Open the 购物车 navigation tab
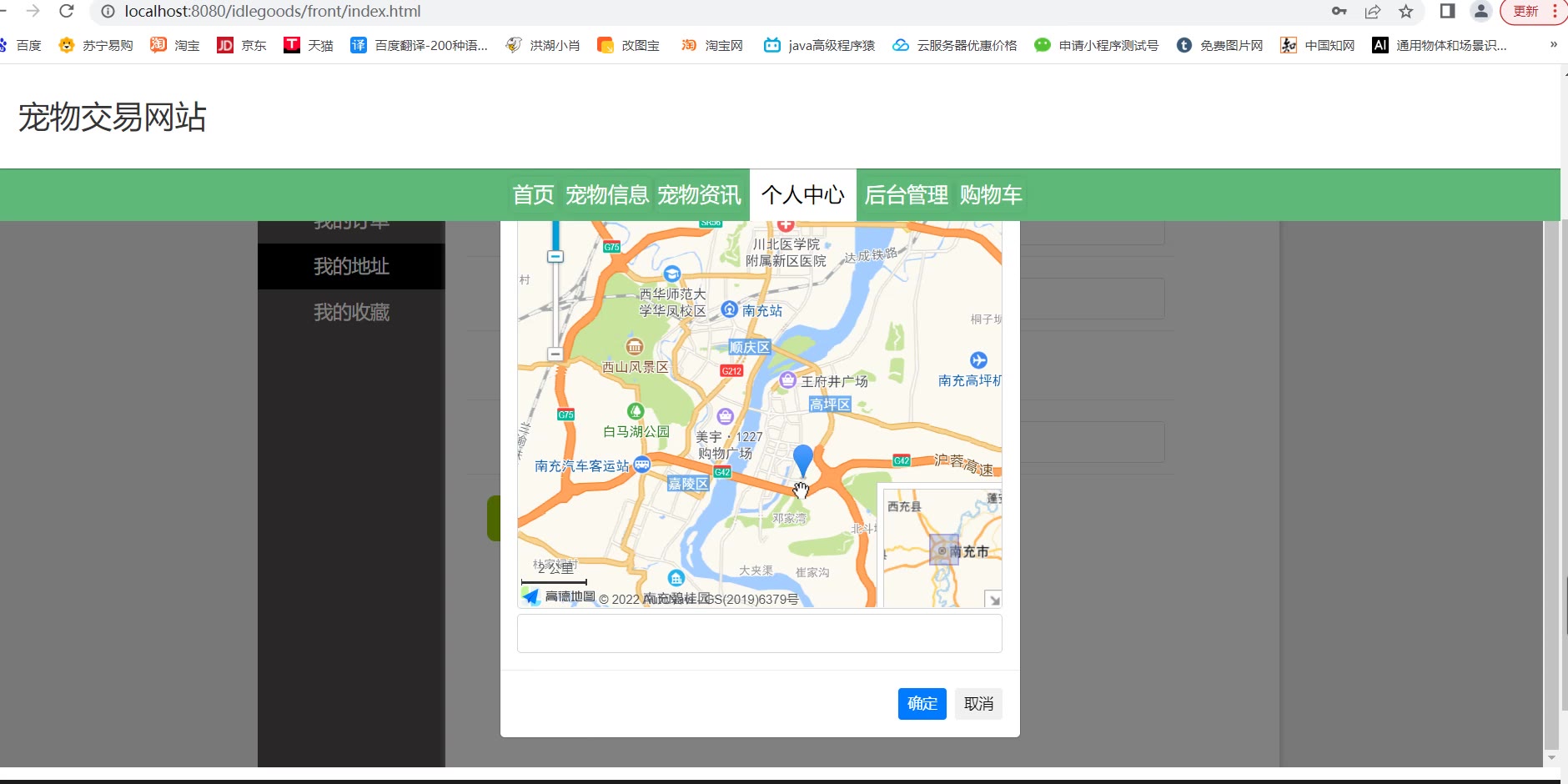 click(x=991, y=195)
